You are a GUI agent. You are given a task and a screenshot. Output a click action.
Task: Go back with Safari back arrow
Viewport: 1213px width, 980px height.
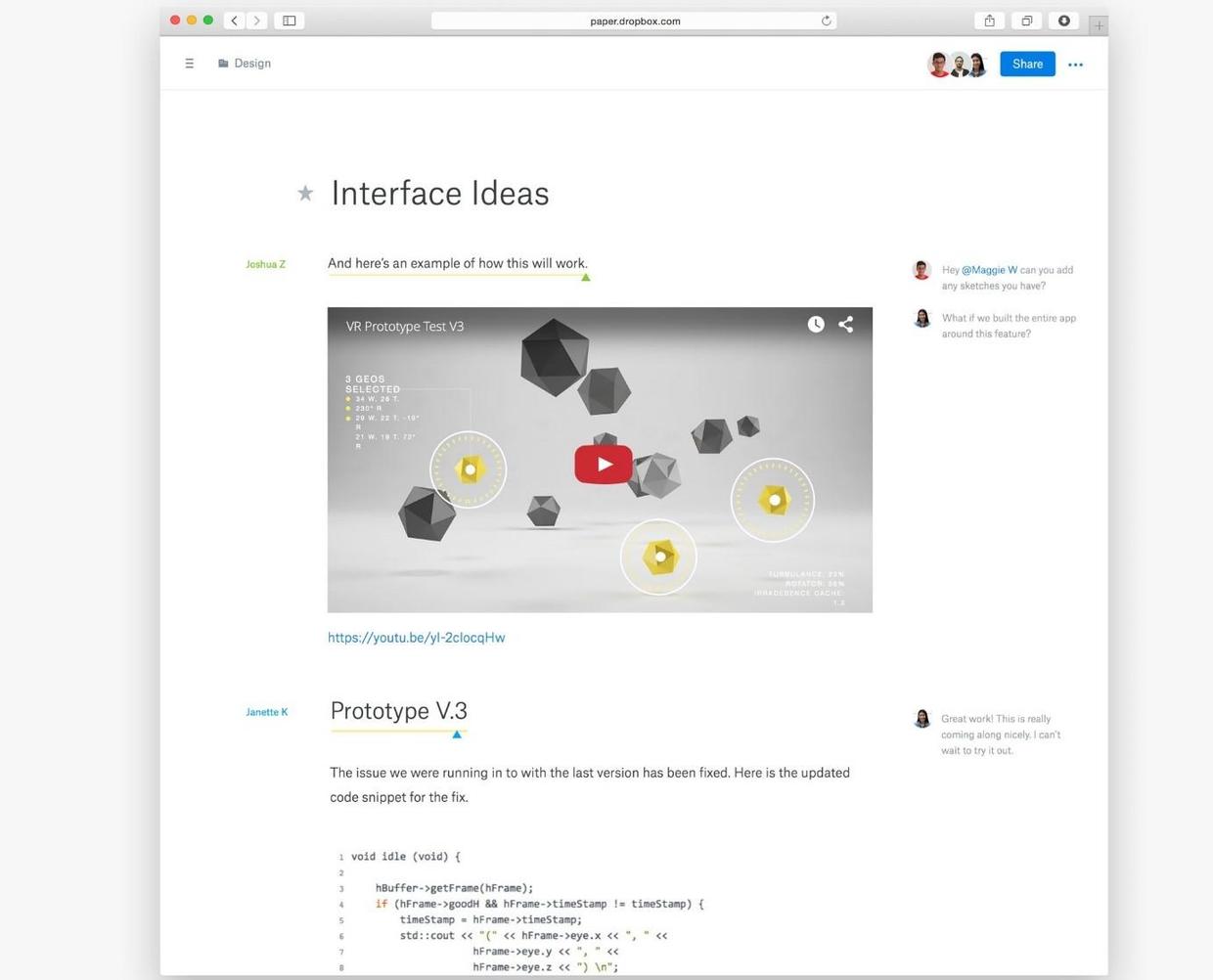[235, 21]
